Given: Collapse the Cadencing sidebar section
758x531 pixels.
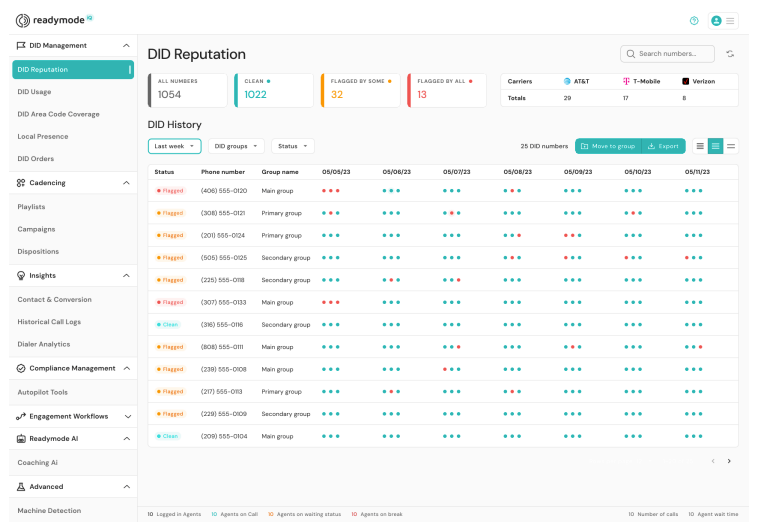Looking at the screenshot, I should (x=126, y=183).
